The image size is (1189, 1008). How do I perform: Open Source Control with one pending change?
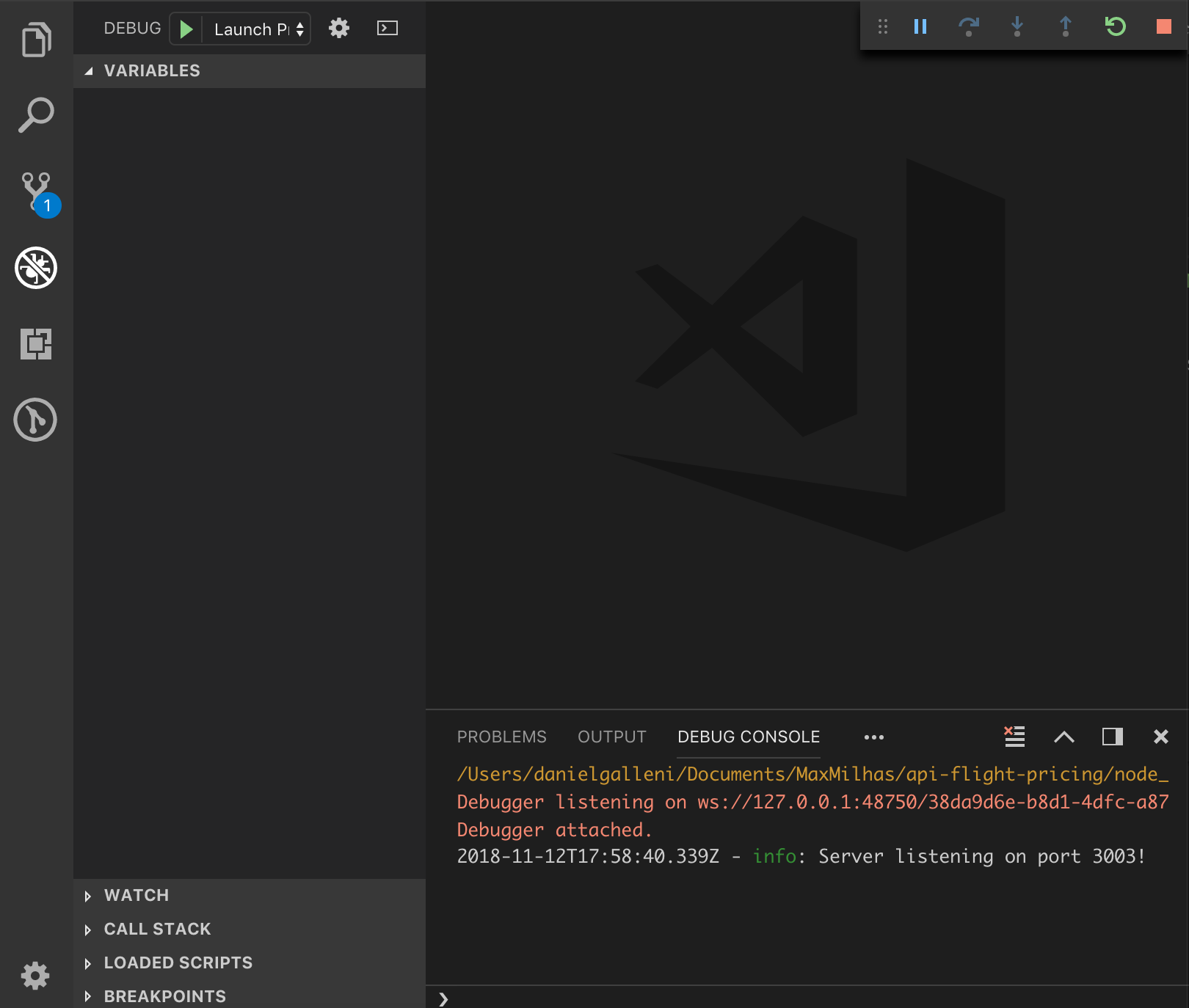34,191
